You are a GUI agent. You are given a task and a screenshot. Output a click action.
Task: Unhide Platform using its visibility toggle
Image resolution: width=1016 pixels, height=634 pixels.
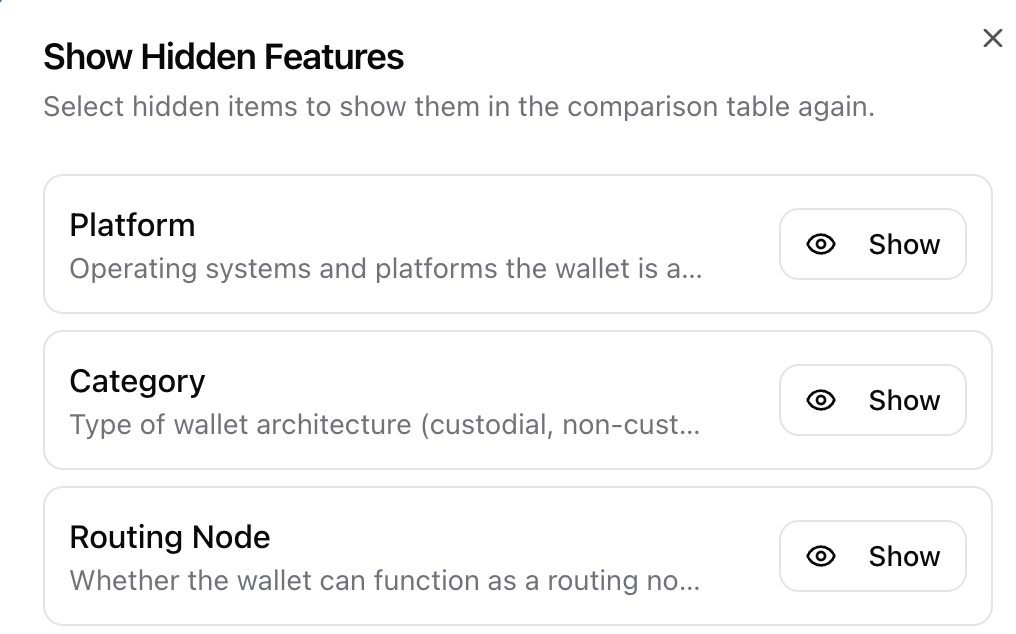point(873,244)
